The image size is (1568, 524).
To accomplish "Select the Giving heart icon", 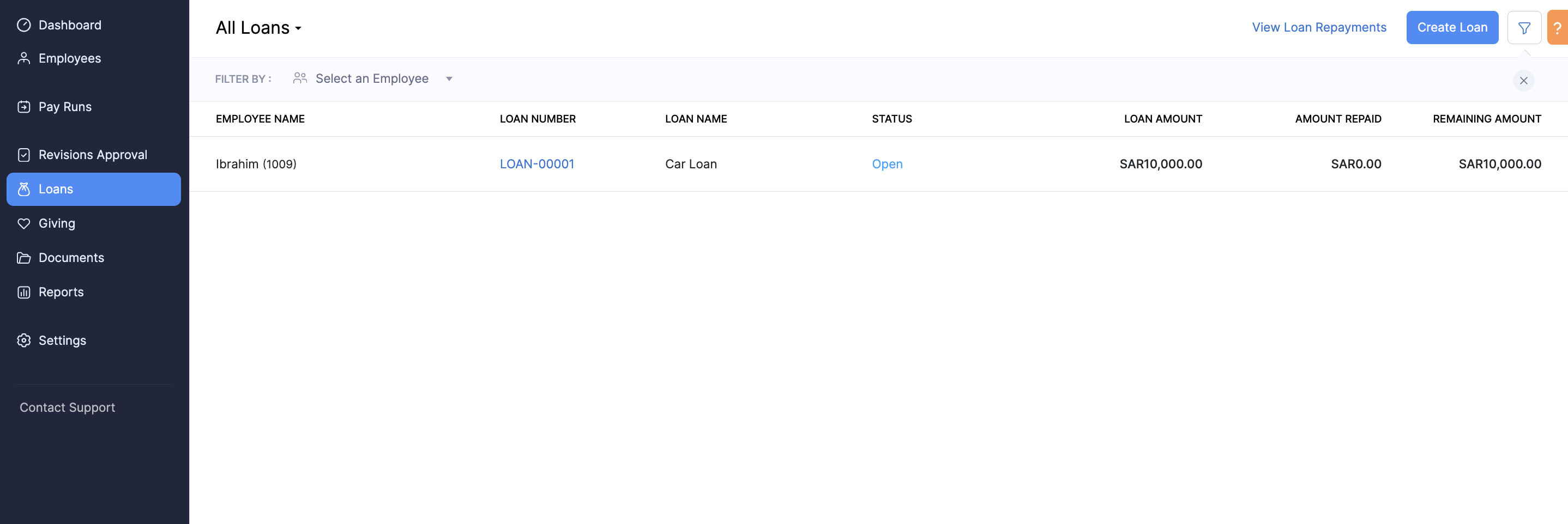I will (23, 223).
